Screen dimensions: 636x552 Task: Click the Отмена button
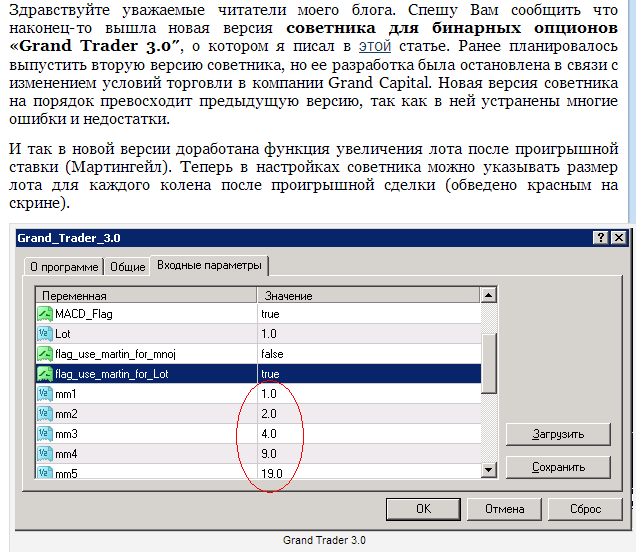[x=505, y=509]
